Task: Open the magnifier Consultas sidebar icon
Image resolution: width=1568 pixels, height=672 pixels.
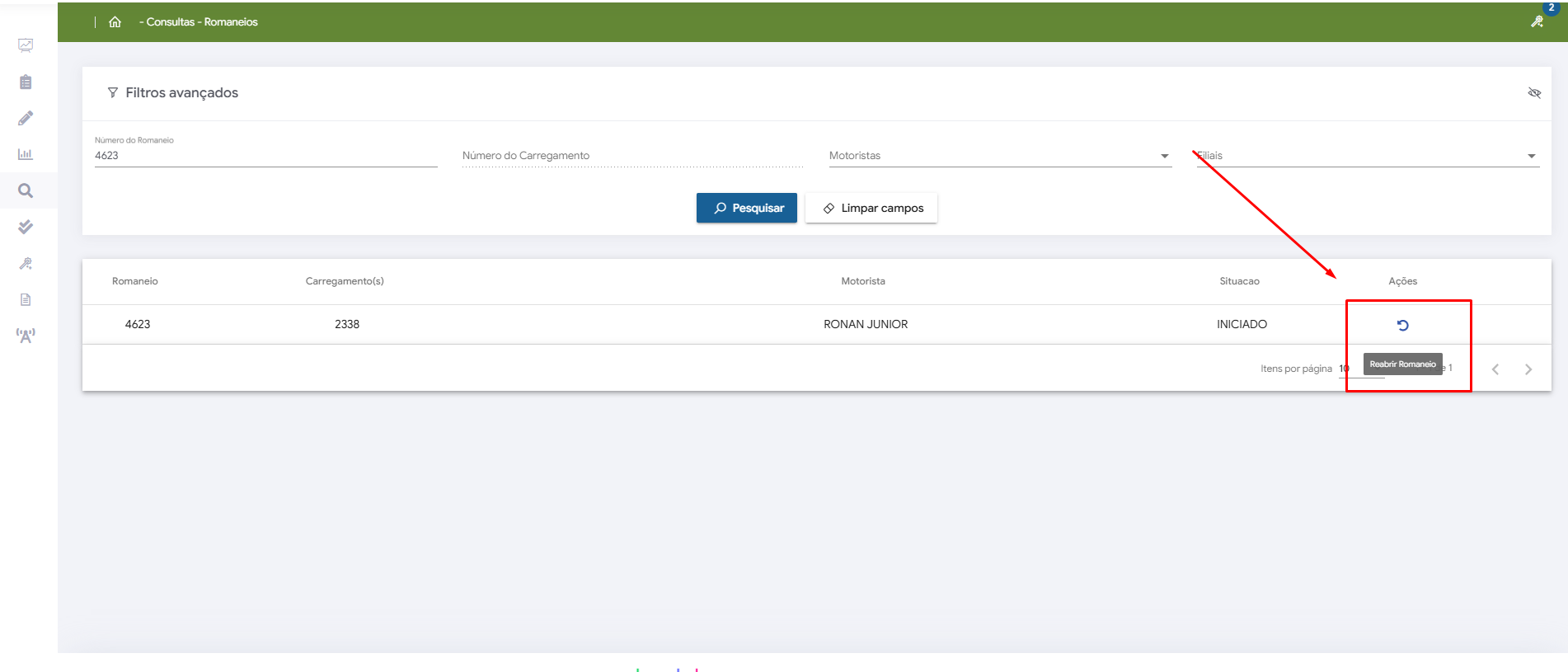Action: 26,190
